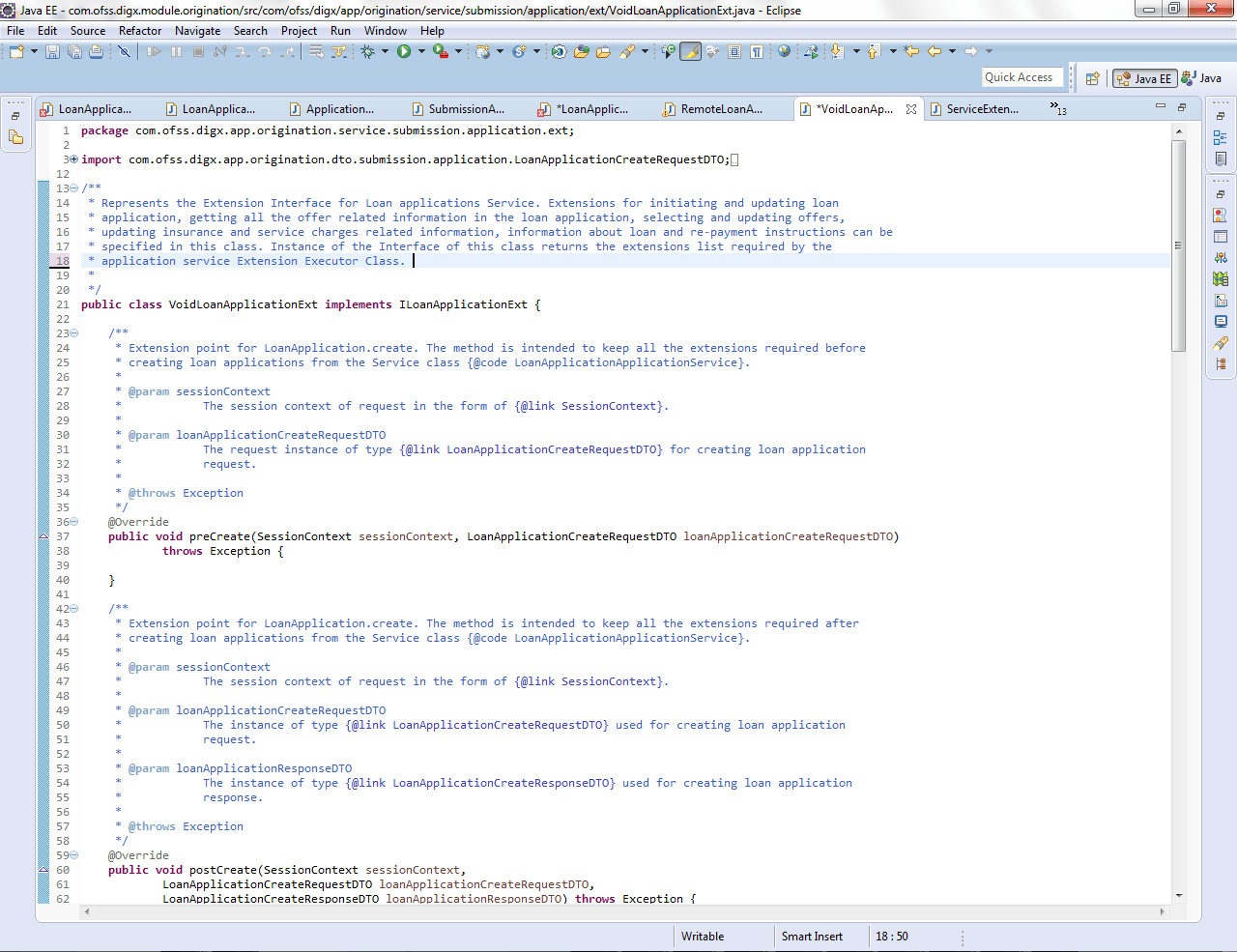This screenshot has width=1237, height=952.
Task: Expand the import statement on line 3
Action: click(73, 159)
